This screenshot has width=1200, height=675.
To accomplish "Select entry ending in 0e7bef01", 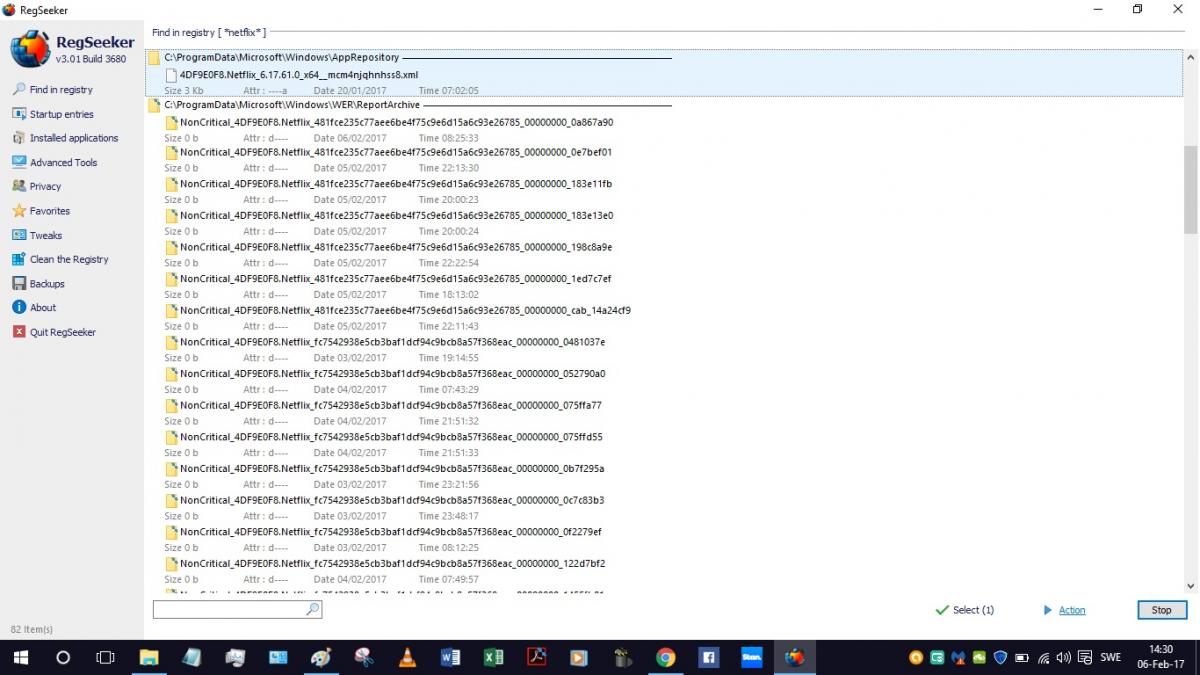I will [x=396, y=152].
